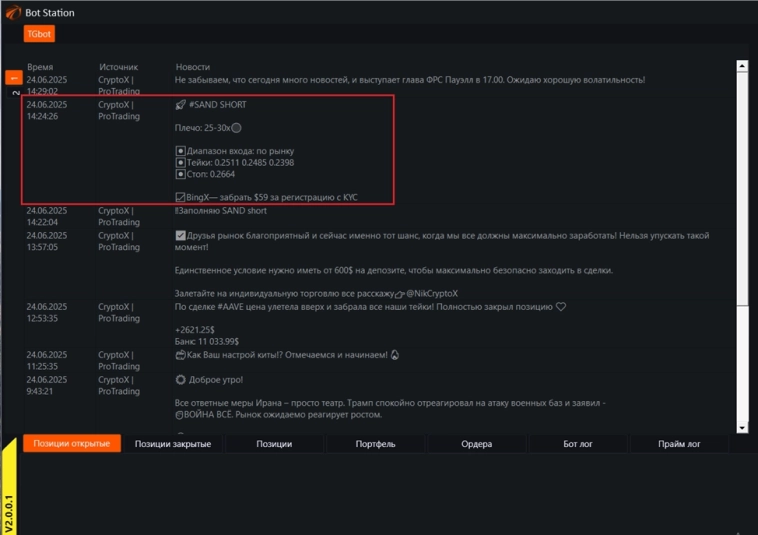Select the orange side tab numbered 1

pos(14,78)
